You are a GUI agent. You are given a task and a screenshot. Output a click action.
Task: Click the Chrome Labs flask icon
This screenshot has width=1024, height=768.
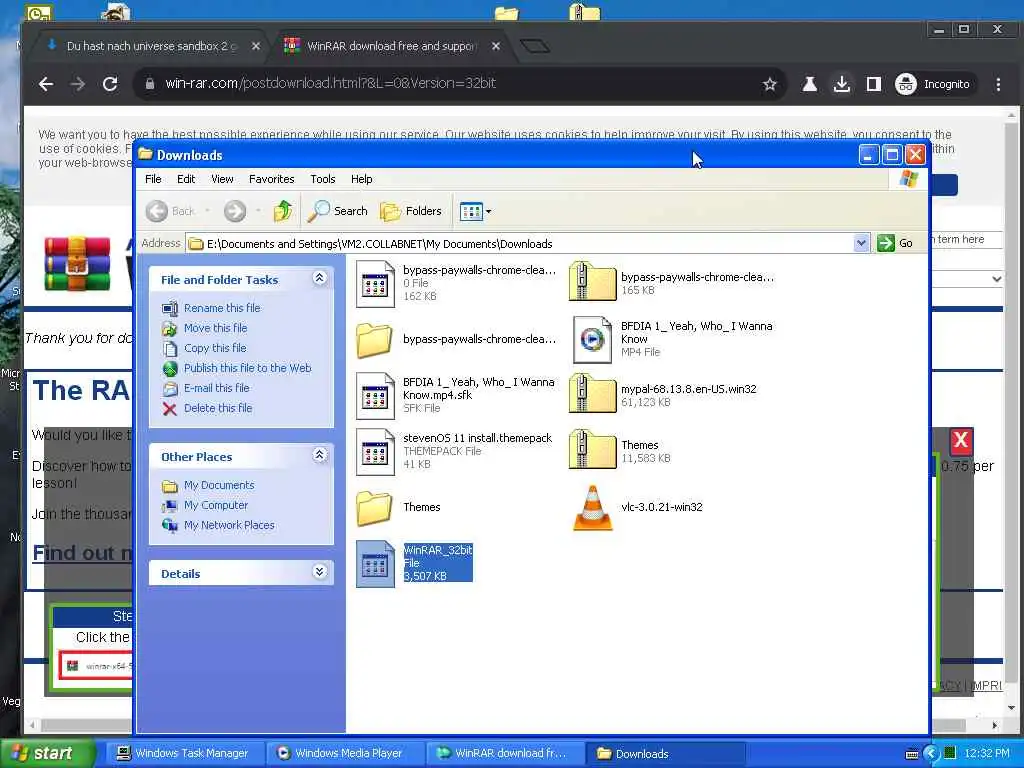point(810,84)
